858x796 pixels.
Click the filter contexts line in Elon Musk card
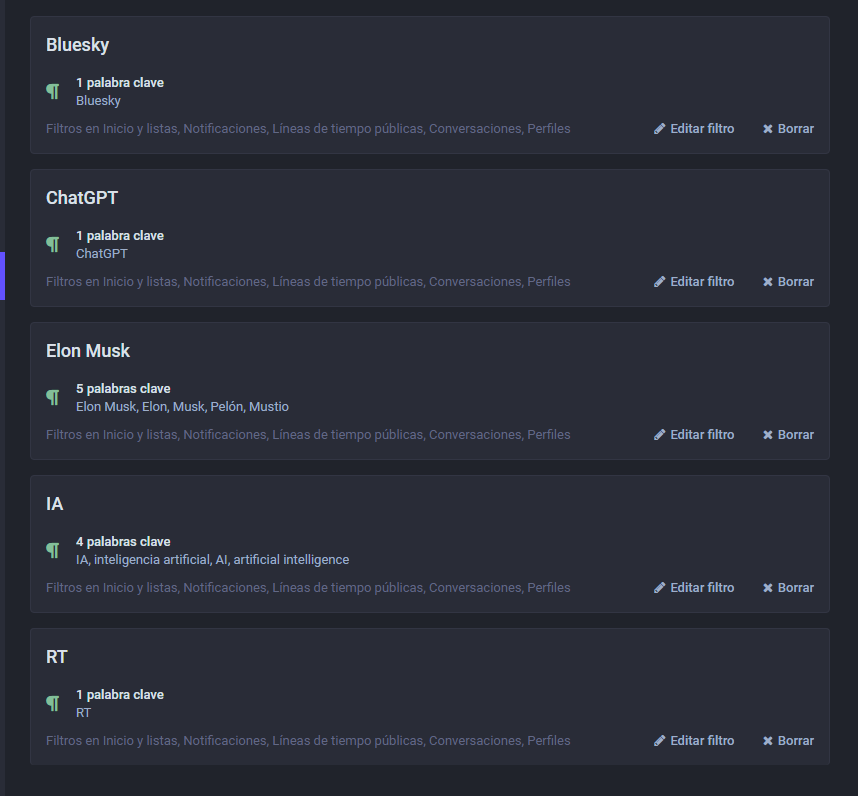[308, 434]
